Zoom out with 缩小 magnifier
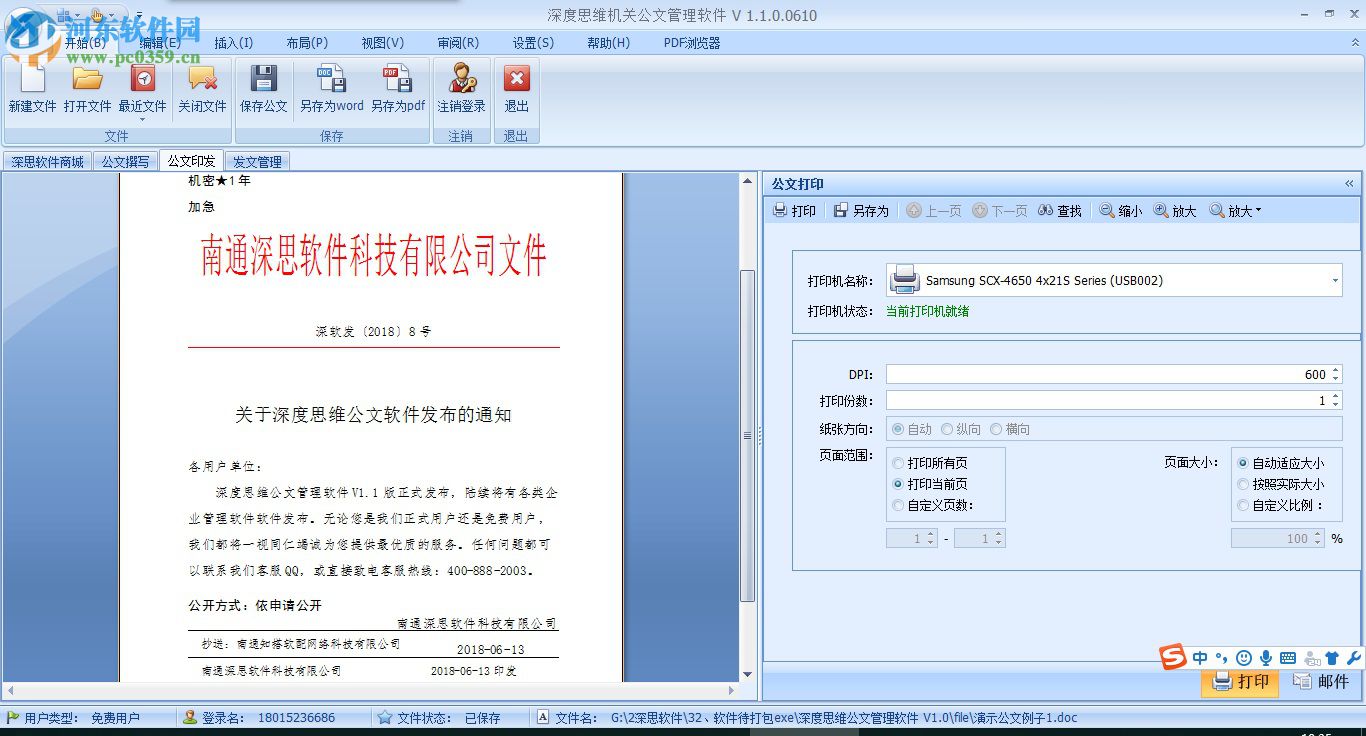This screenshot has height=736, width=1366. (x=1121, y=211)
